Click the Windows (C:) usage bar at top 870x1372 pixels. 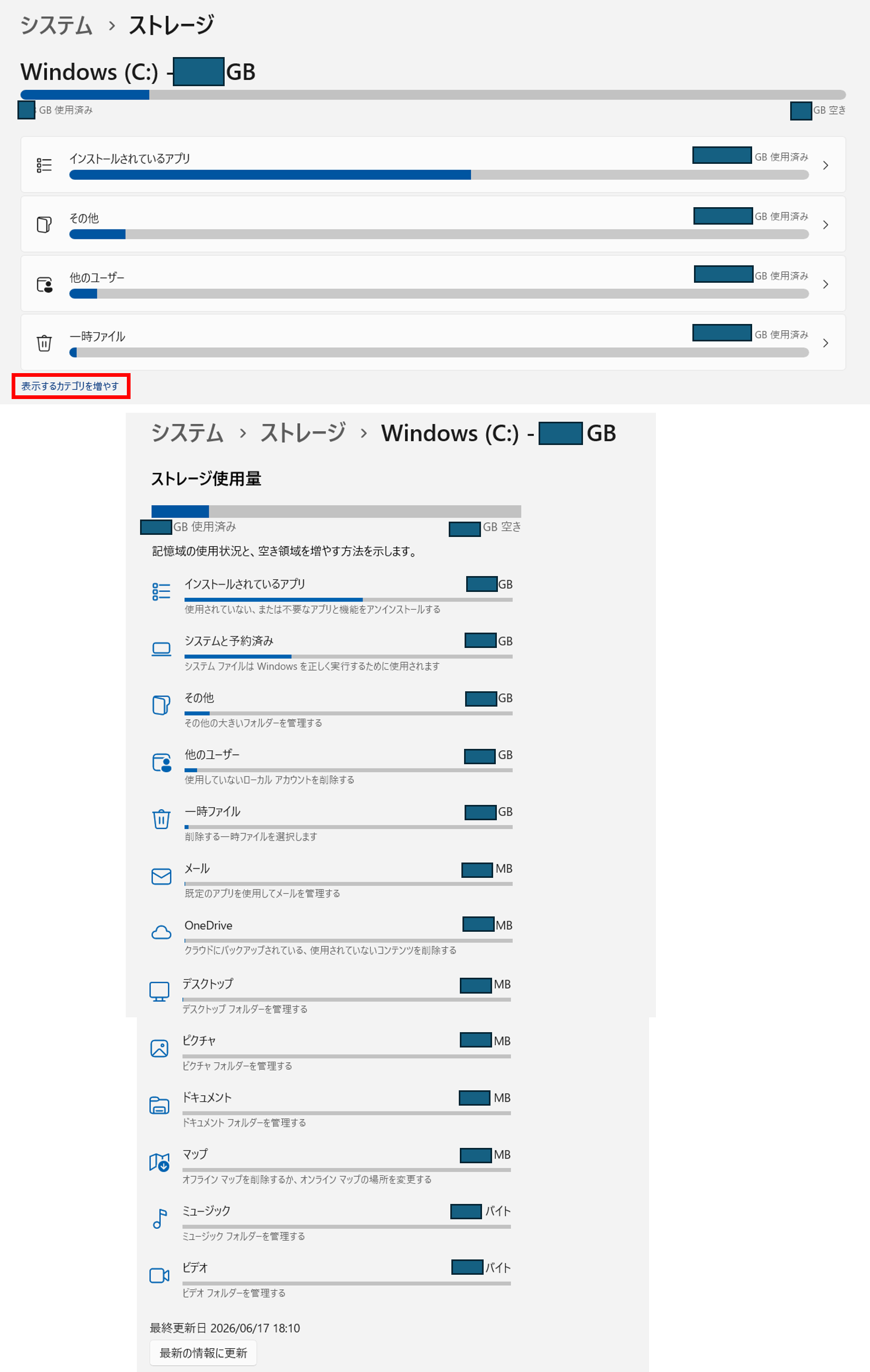[433, 95]
